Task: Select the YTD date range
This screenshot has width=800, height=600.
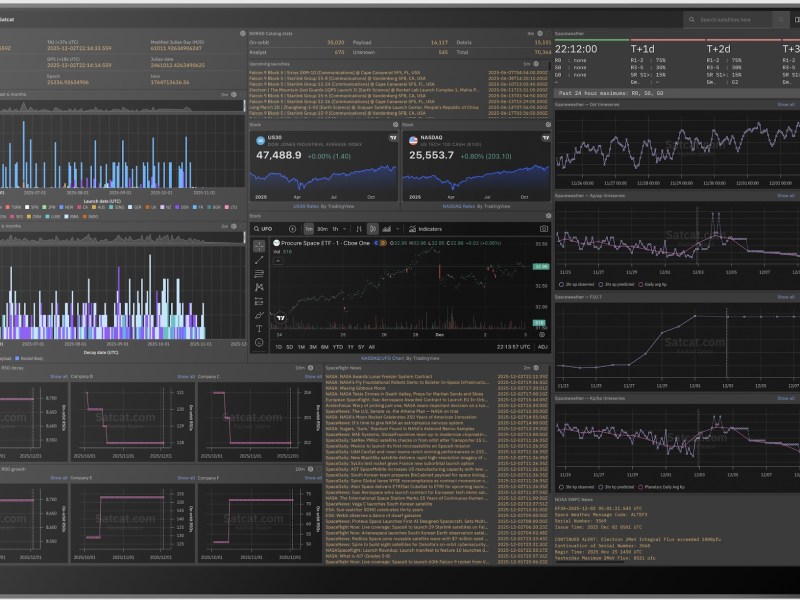Action: click(x=337, y=347)
